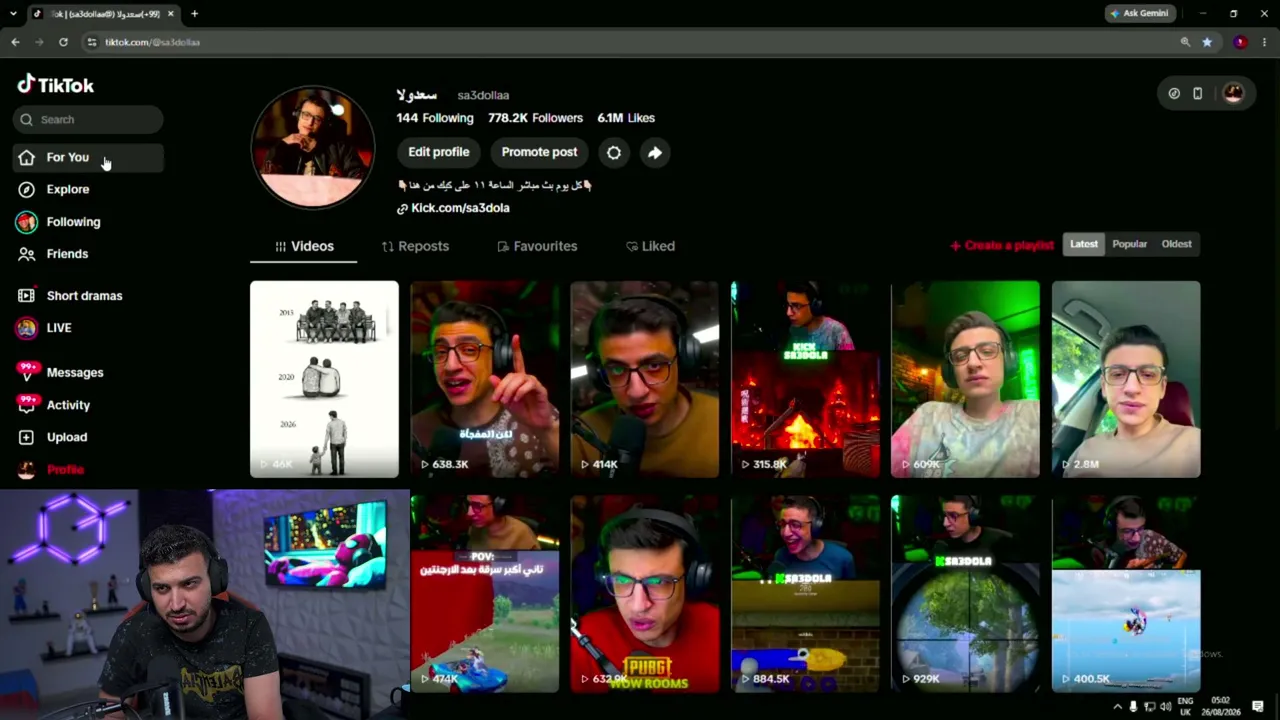Open the Chrome three-dot menu
Image resolution: width=1280 pixels, height=720 pixels.
1265,42
